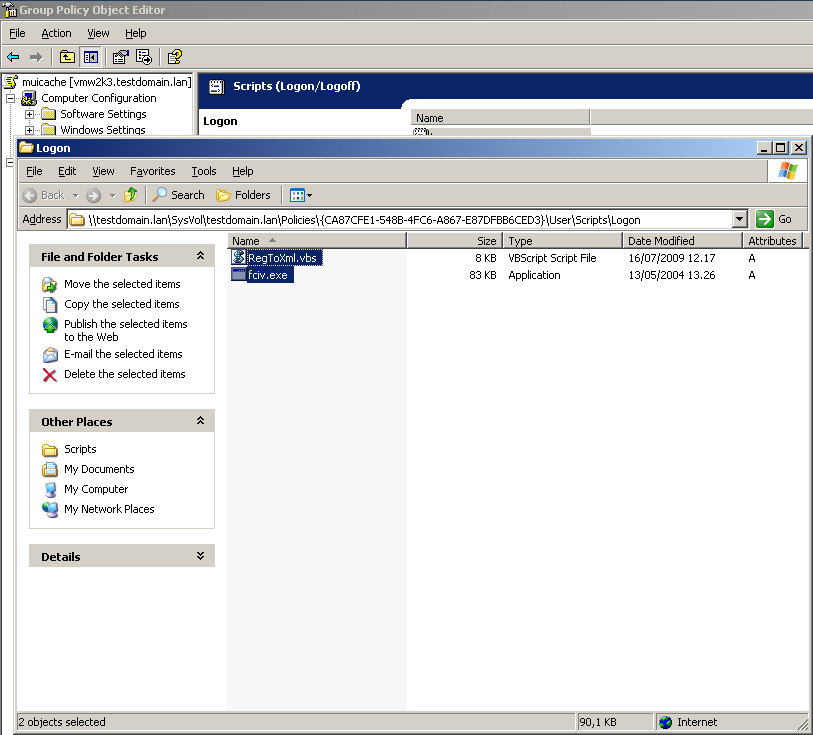Click the My Network Places icon
The image size is (813, 735).
pos(50,510)
